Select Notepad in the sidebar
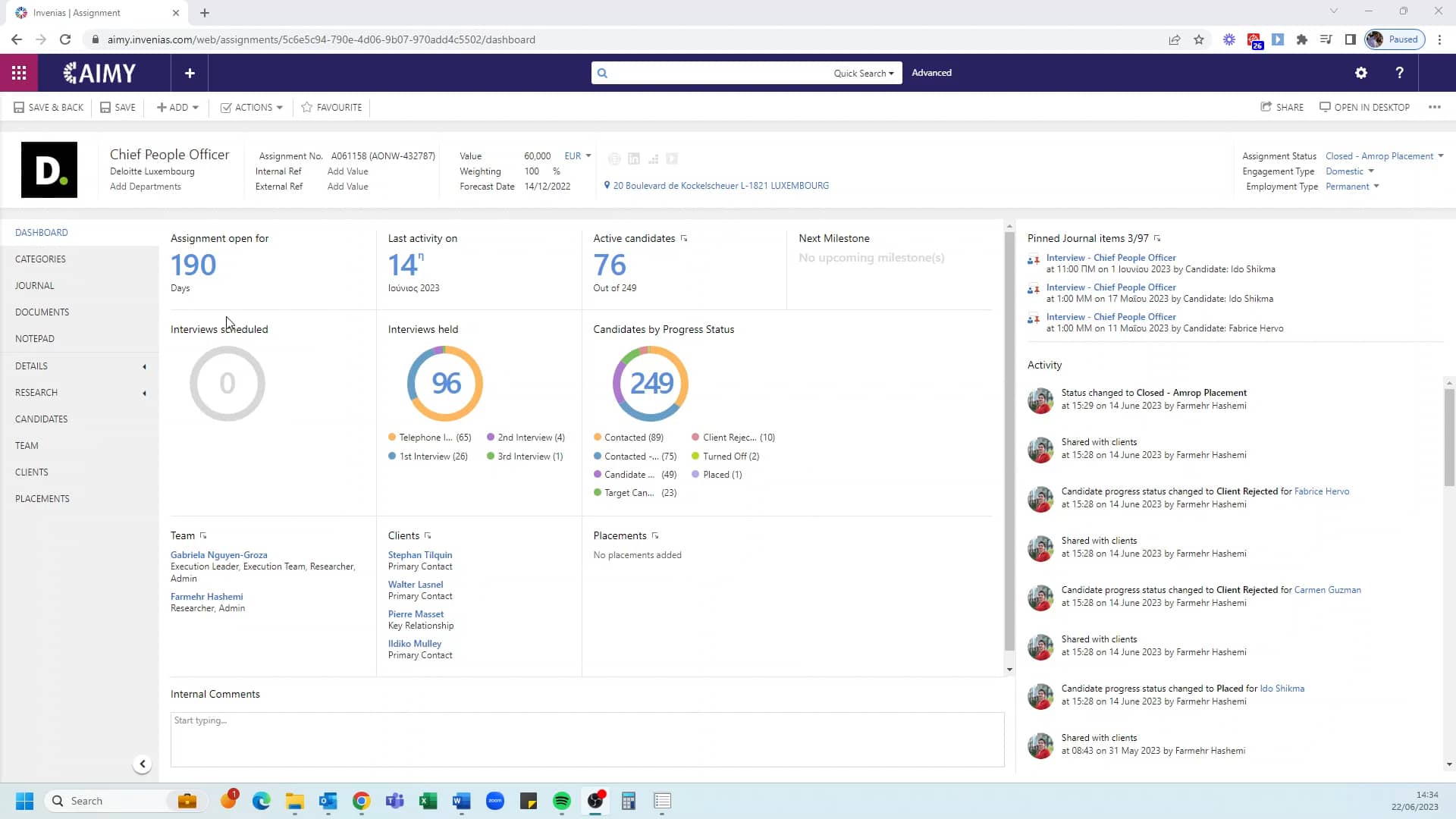Image resolution: width=1456 pixels, height=819 pixels. point(34,339)
